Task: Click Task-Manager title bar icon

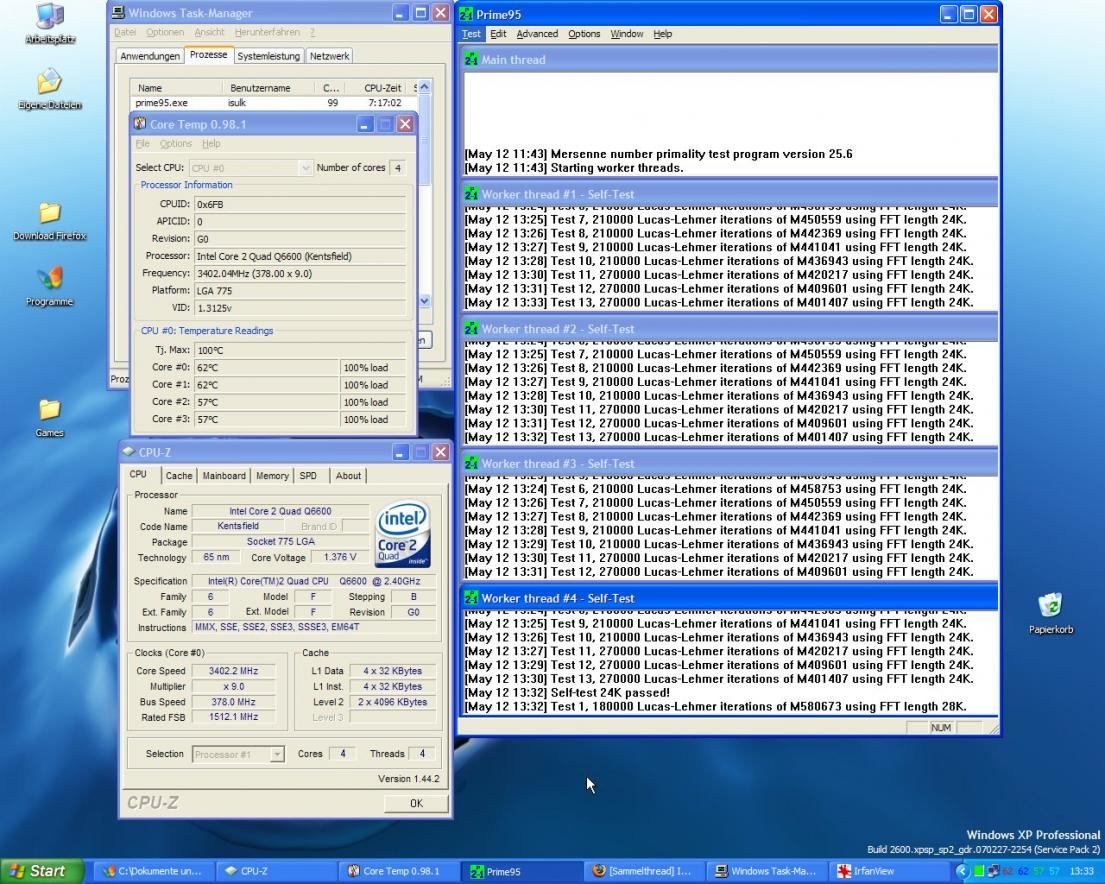Action: point(118,13)
